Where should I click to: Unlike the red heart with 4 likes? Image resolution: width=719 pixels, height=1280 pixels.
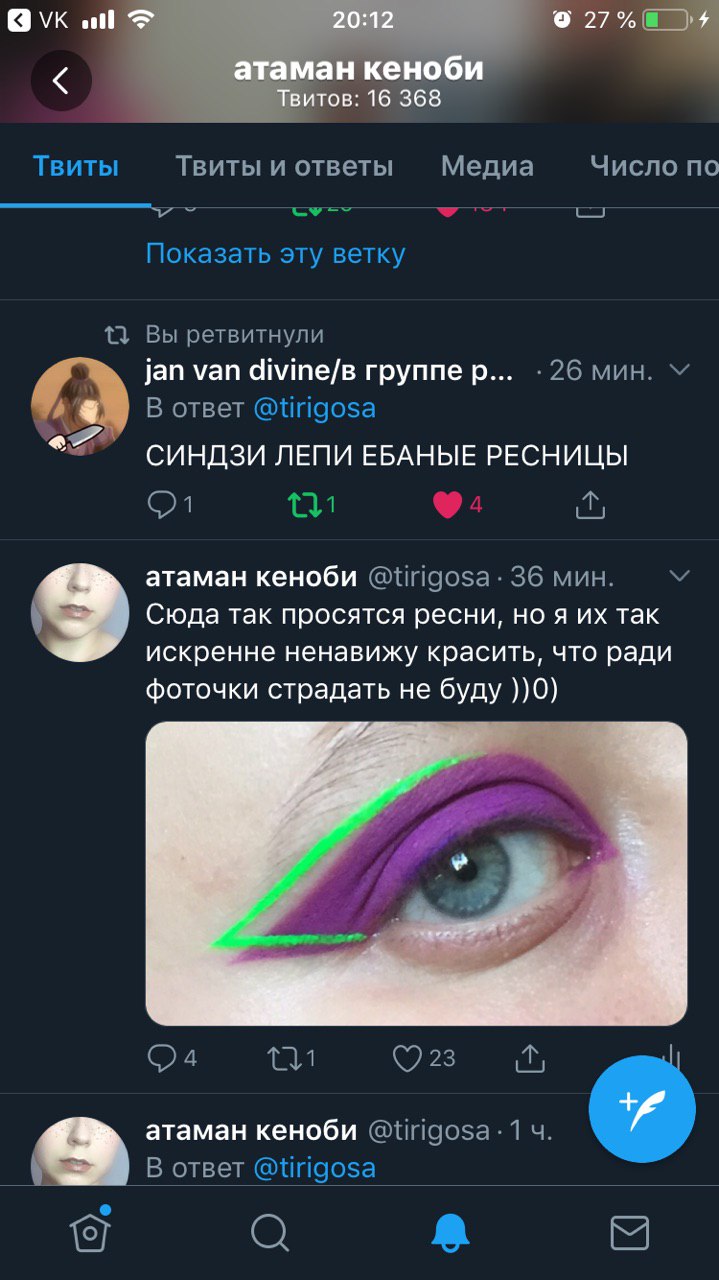point(447,505)
